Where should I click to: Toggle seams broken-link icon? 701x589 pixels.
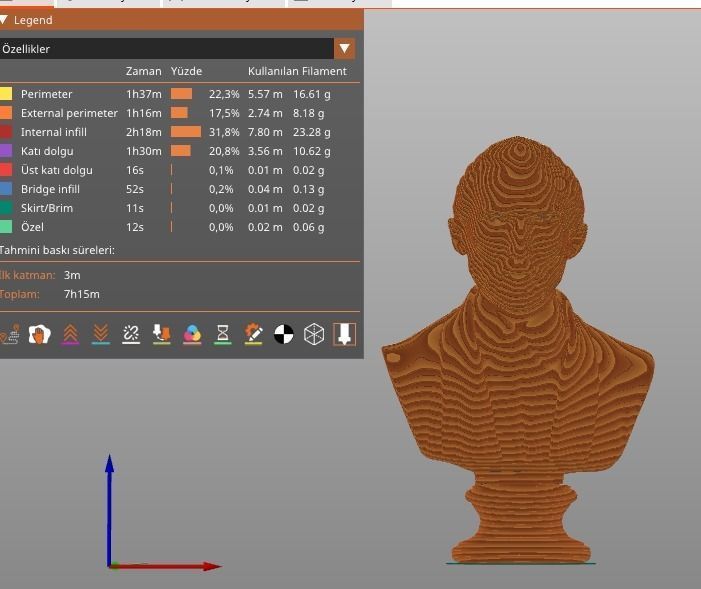pos(131,334)
